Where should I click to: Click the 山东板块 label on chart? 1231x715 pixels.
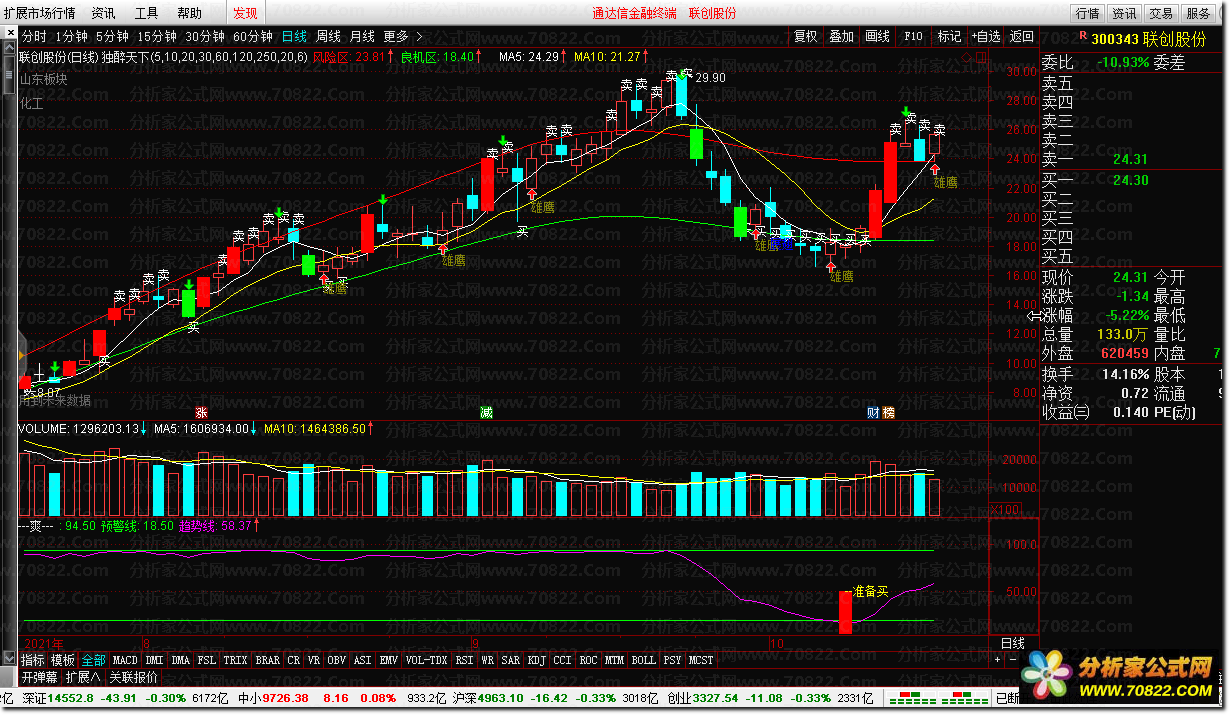pos(44,79)
